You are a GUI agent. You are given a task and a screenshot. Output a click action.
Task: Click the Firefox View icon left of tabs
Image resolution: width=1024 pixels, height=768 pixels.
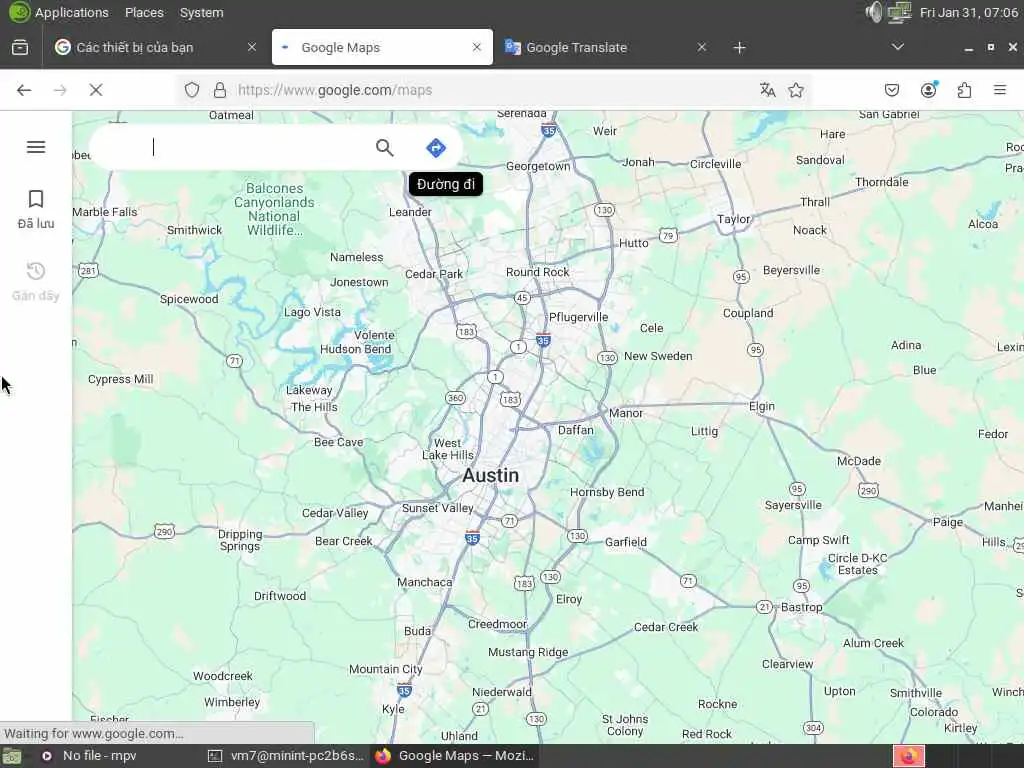(20, 47)
